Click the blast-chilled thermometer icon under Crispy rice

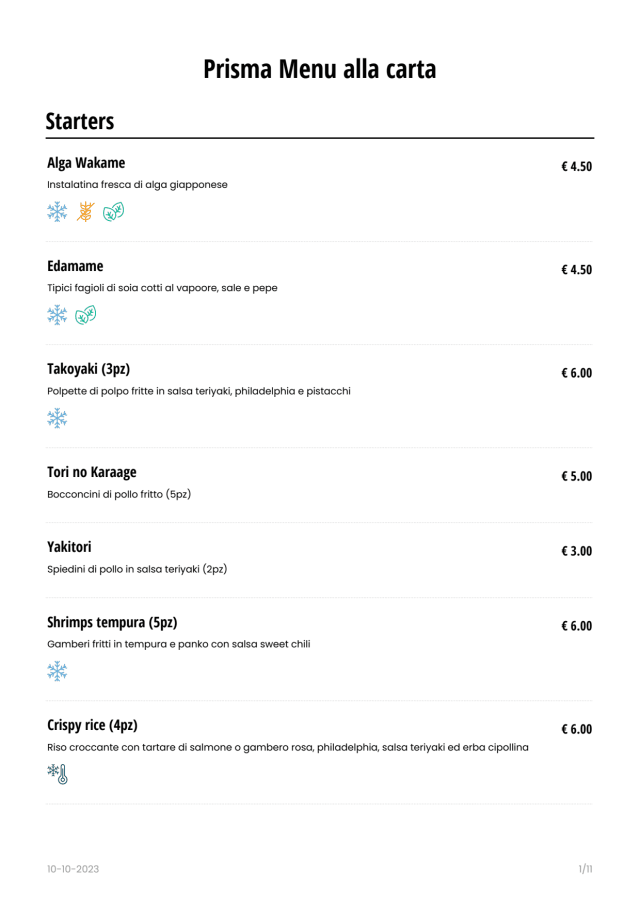tap(58, 774)
